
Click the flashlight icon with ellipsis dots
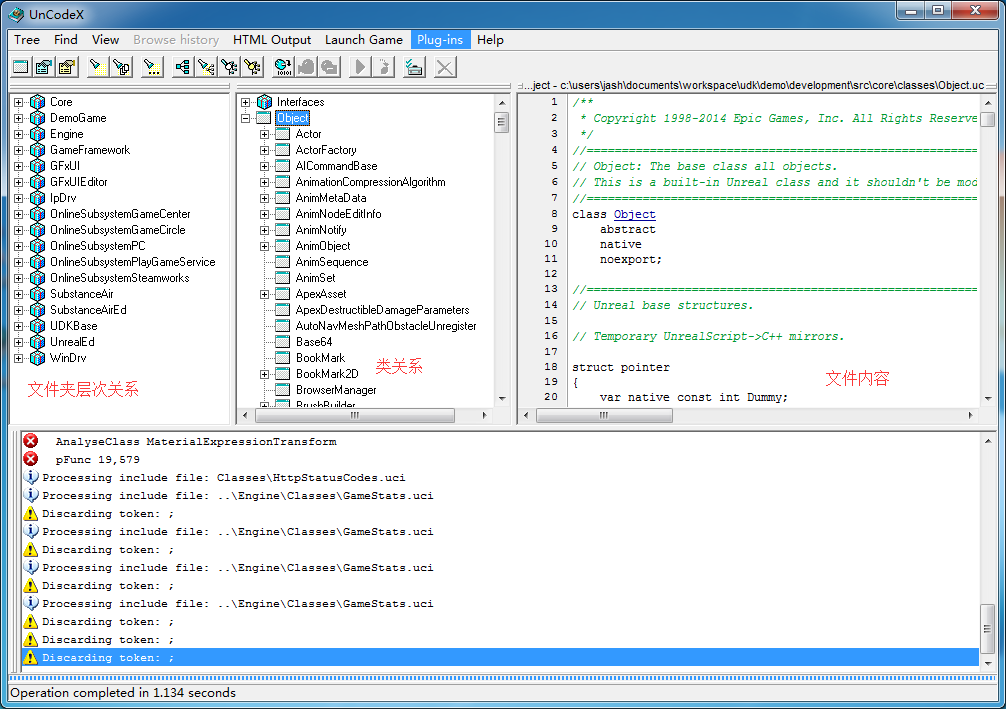tap(152, 67)
